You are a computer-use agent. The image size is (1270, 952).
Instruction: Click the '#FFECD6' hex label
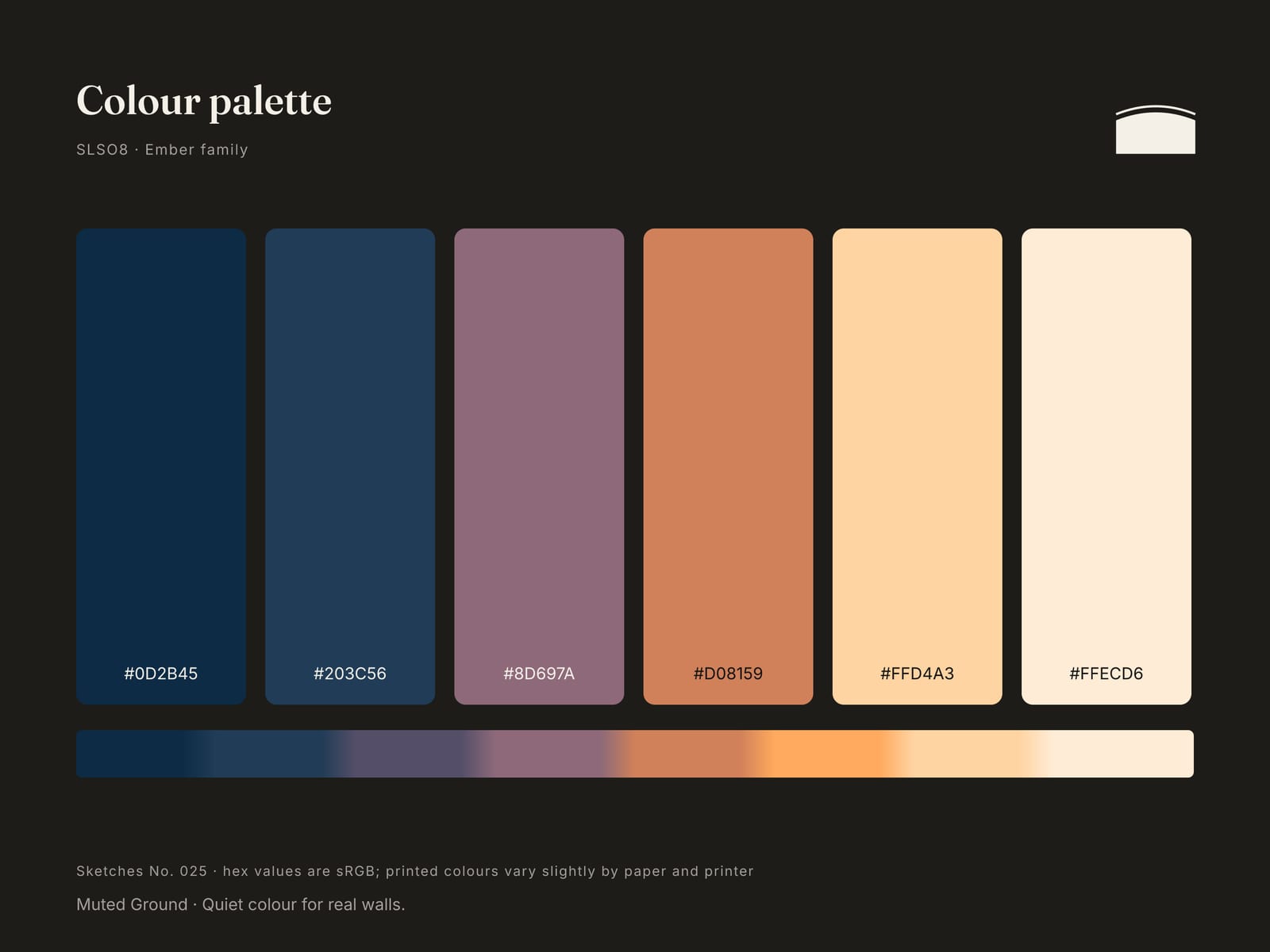1106,674
